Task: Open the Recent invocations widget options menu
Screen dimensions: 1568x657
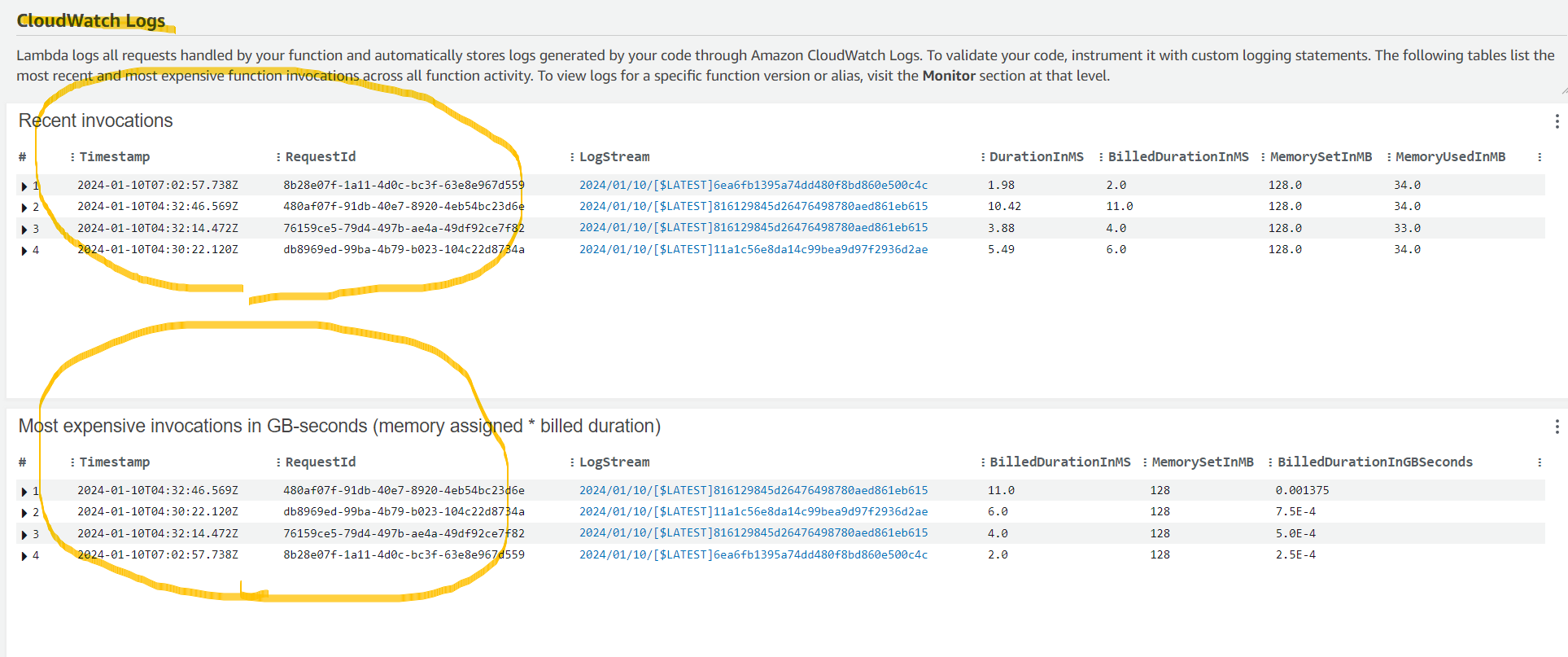Action: 1557,121
